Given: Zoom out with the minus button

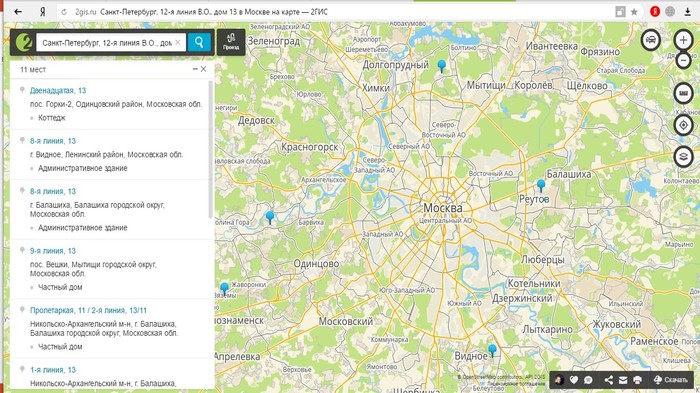Looking at the screenshot, I should coord(683,60).
